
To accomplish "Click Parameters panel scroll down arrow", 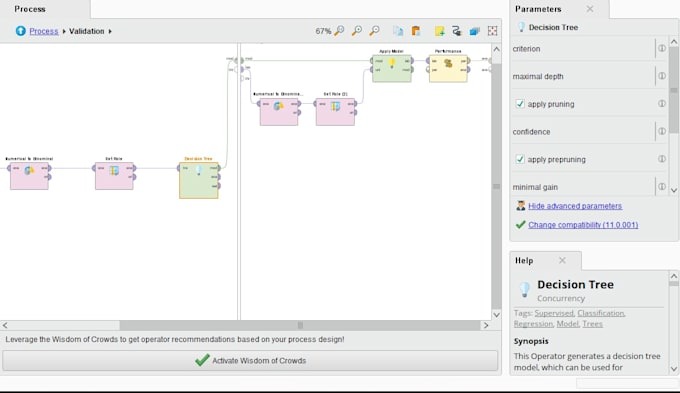I will (x=673, y=190).
